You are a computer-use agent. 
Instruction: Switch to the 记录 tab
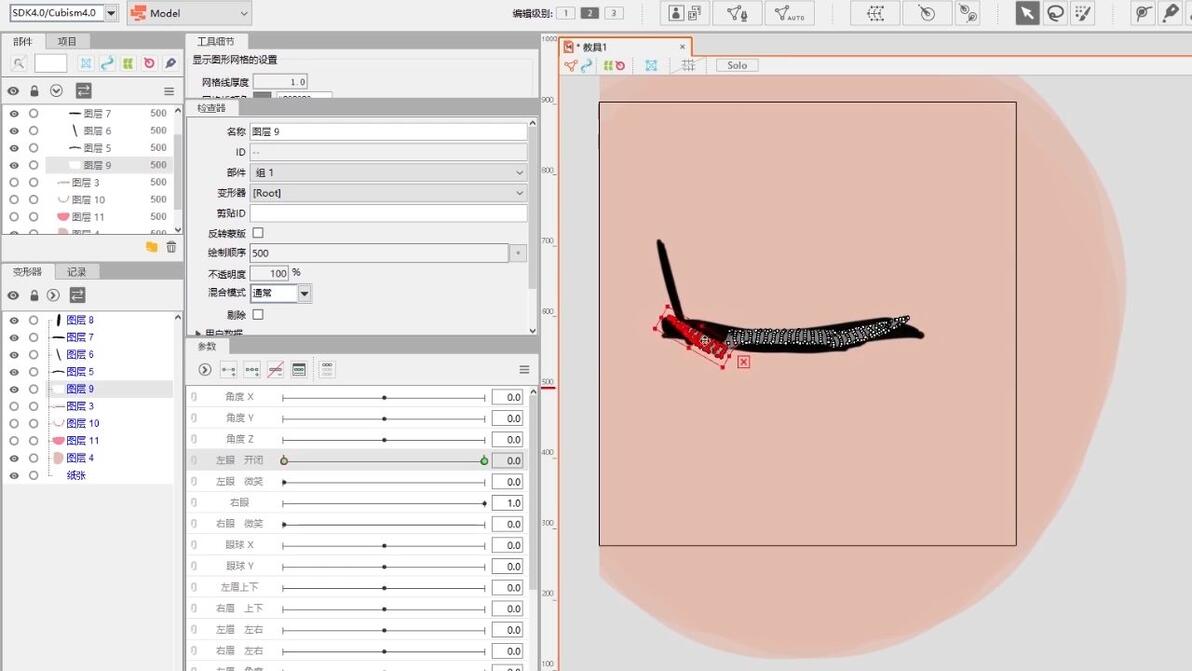tap(76, 271)
